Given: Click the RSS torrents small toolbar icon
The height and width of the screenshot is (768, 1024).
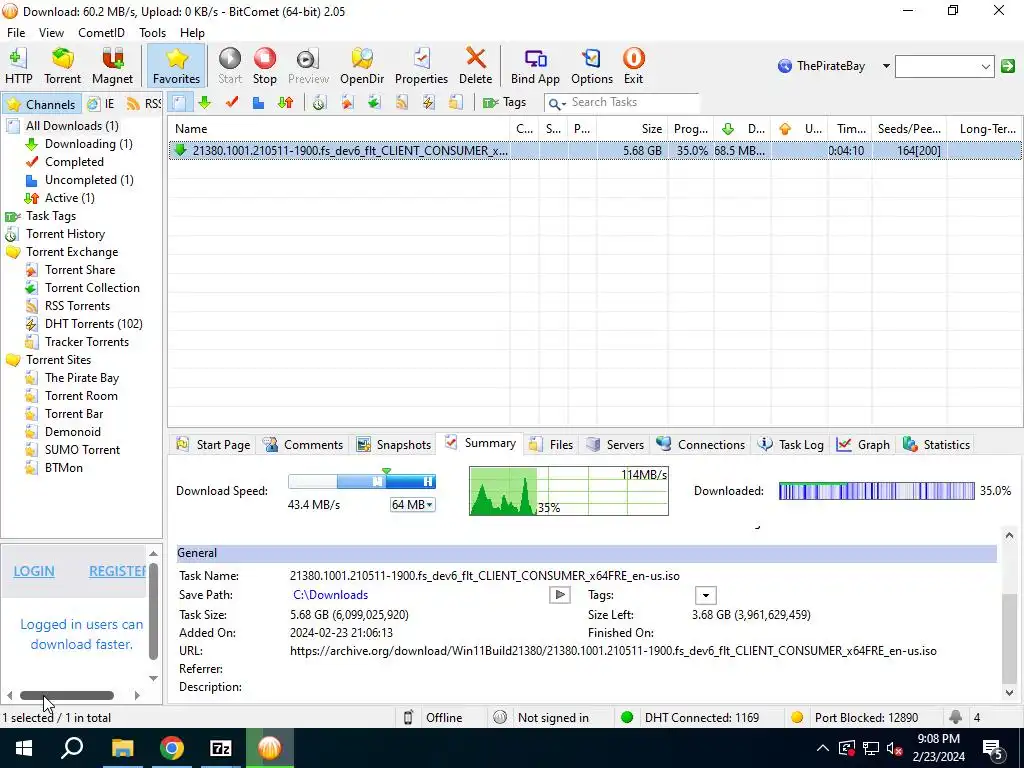Looking at the screenshot, I should pyautogui.click(x=401, y=103).
